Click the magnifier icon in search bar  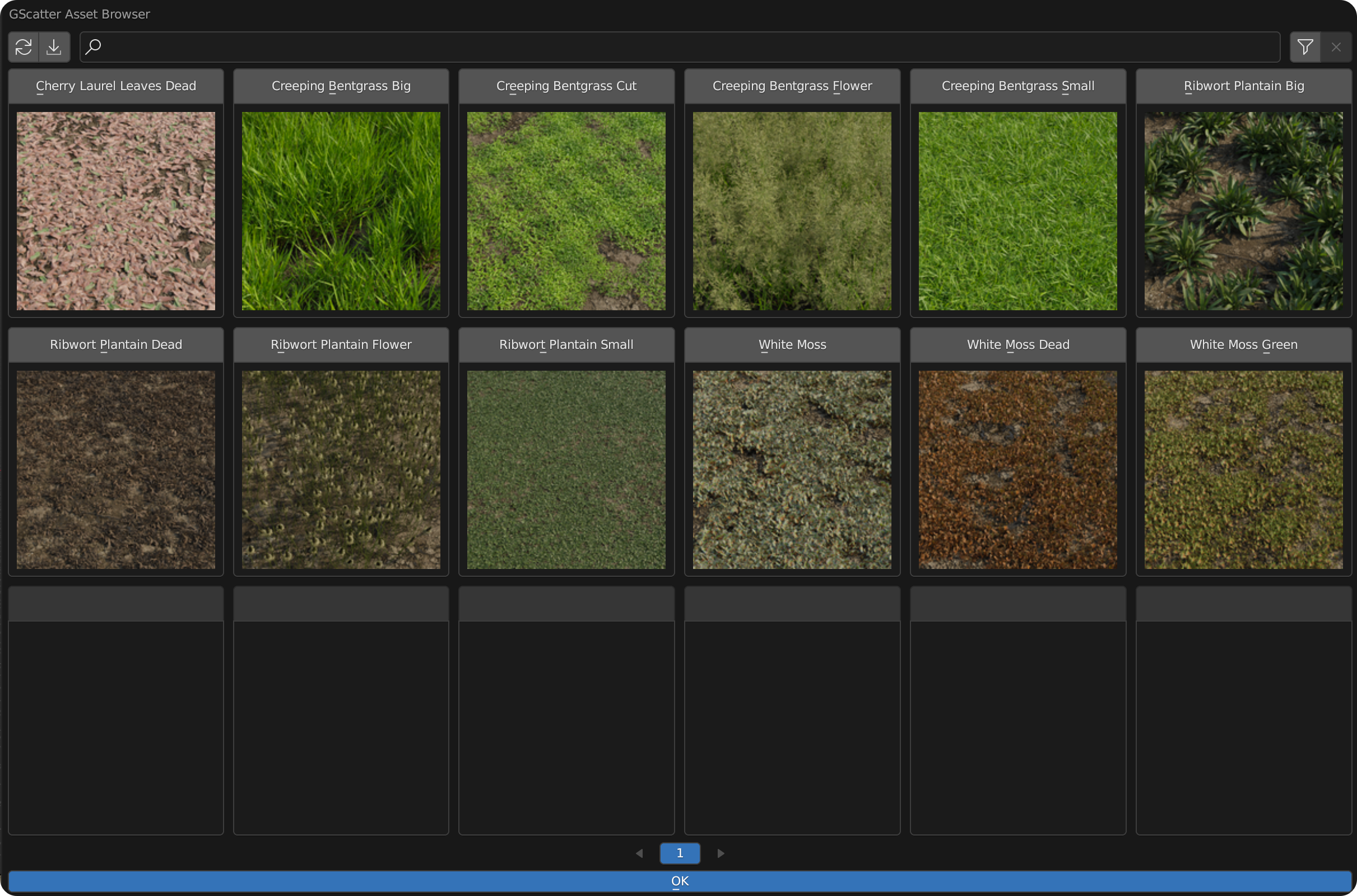pos(93,46)
